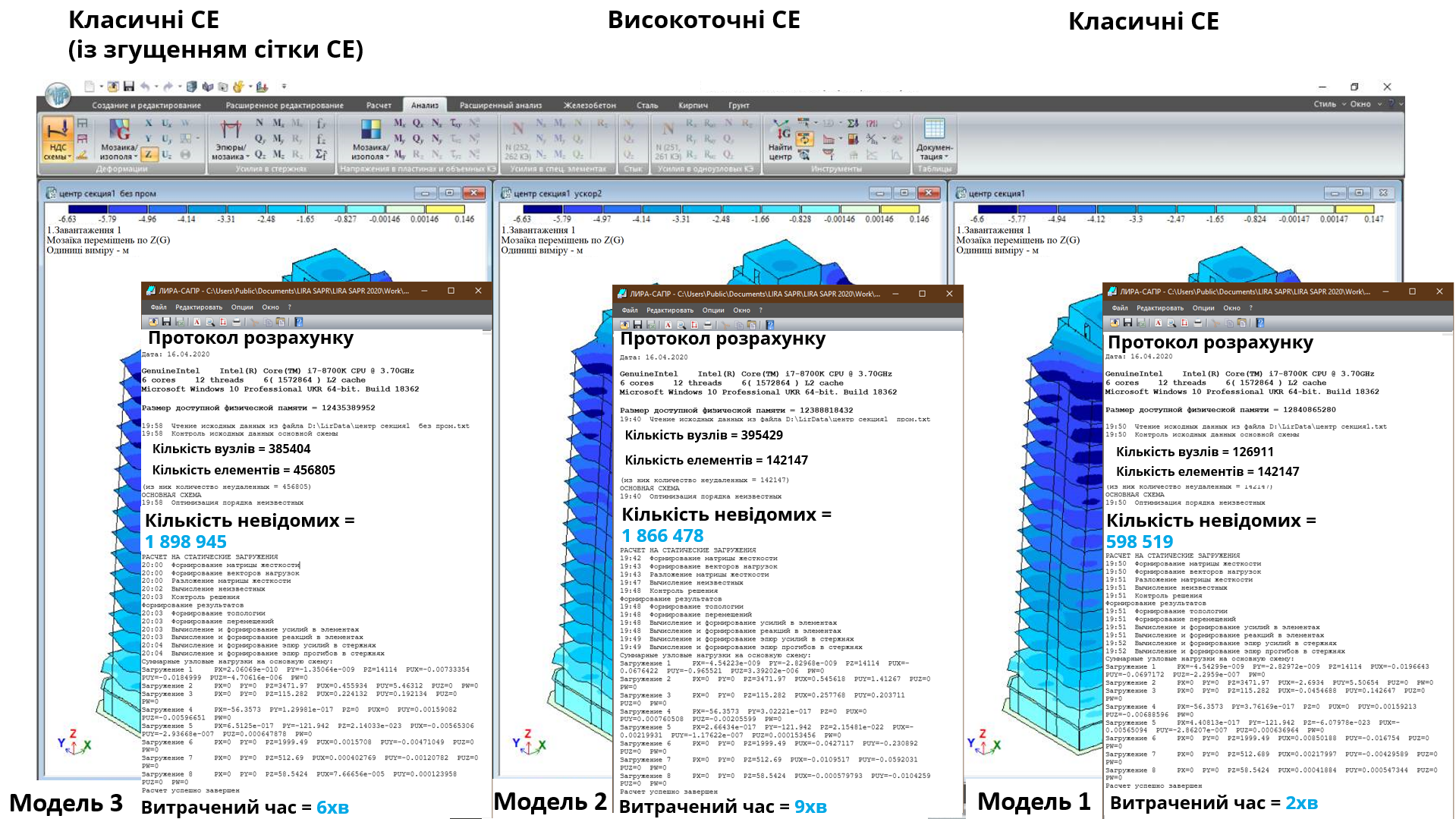Viewport: 1456px width, 819px height.
Task: Expand the Стиль dropdown in the ribbon
Action: (1329, 104)
